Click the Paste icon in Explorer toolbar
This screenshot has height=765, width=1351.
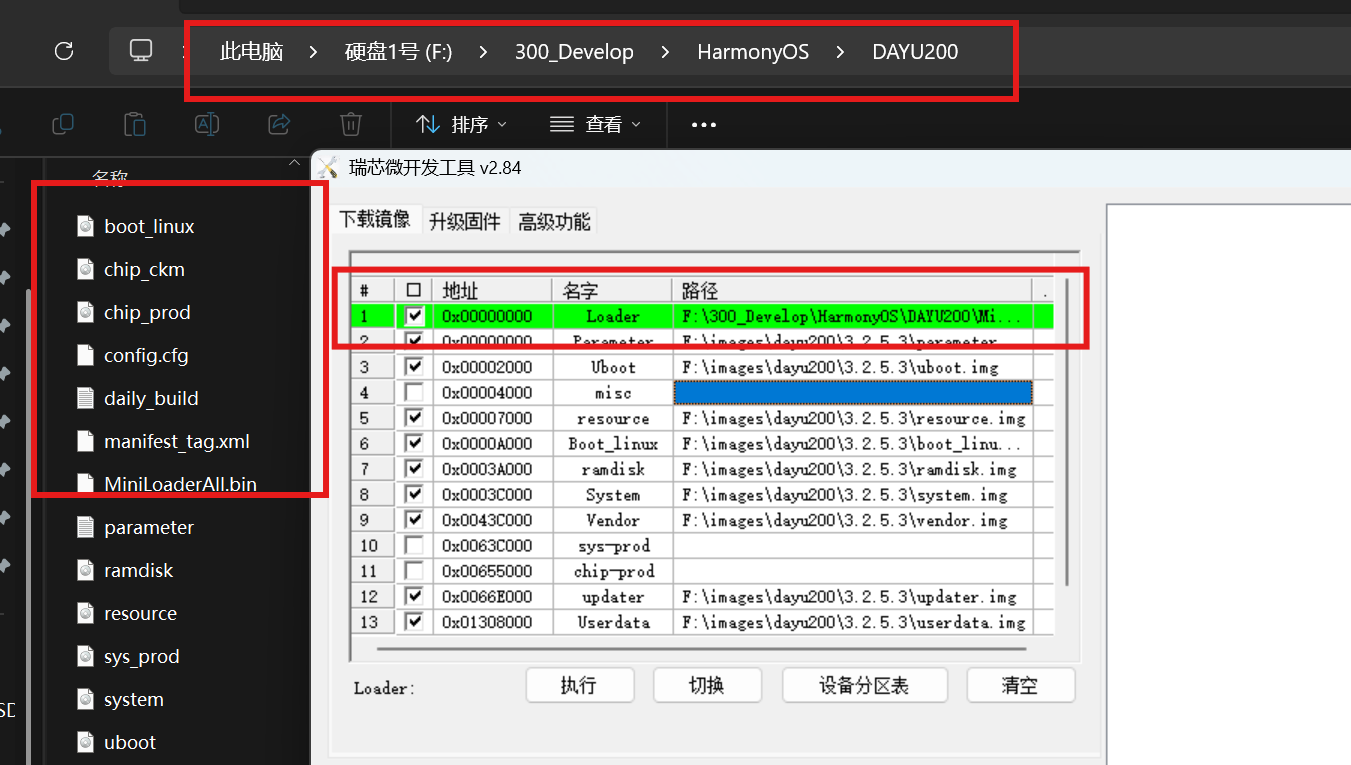[134, 124]
